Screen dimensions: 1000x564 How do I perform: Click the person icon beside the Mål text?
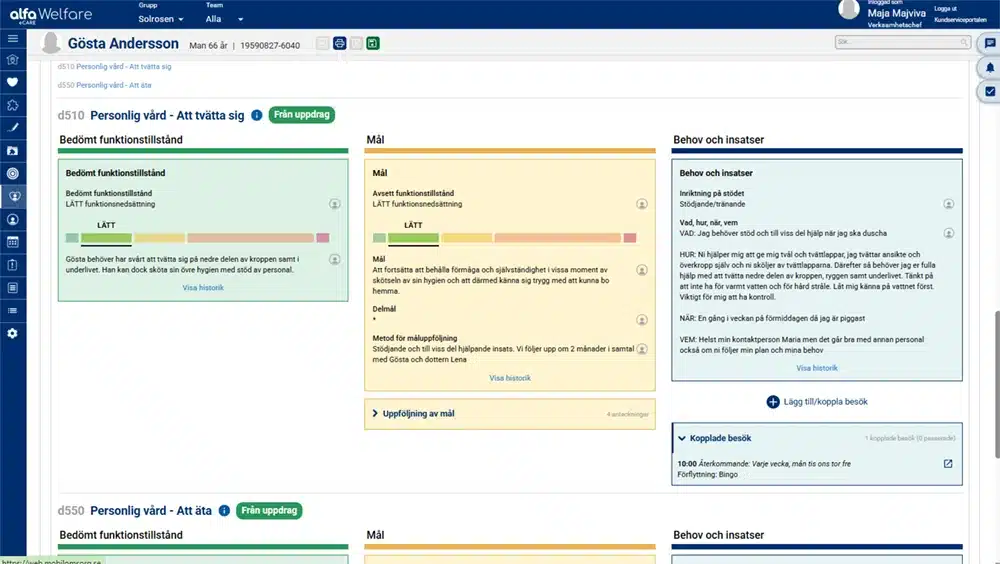click(642, 270)
